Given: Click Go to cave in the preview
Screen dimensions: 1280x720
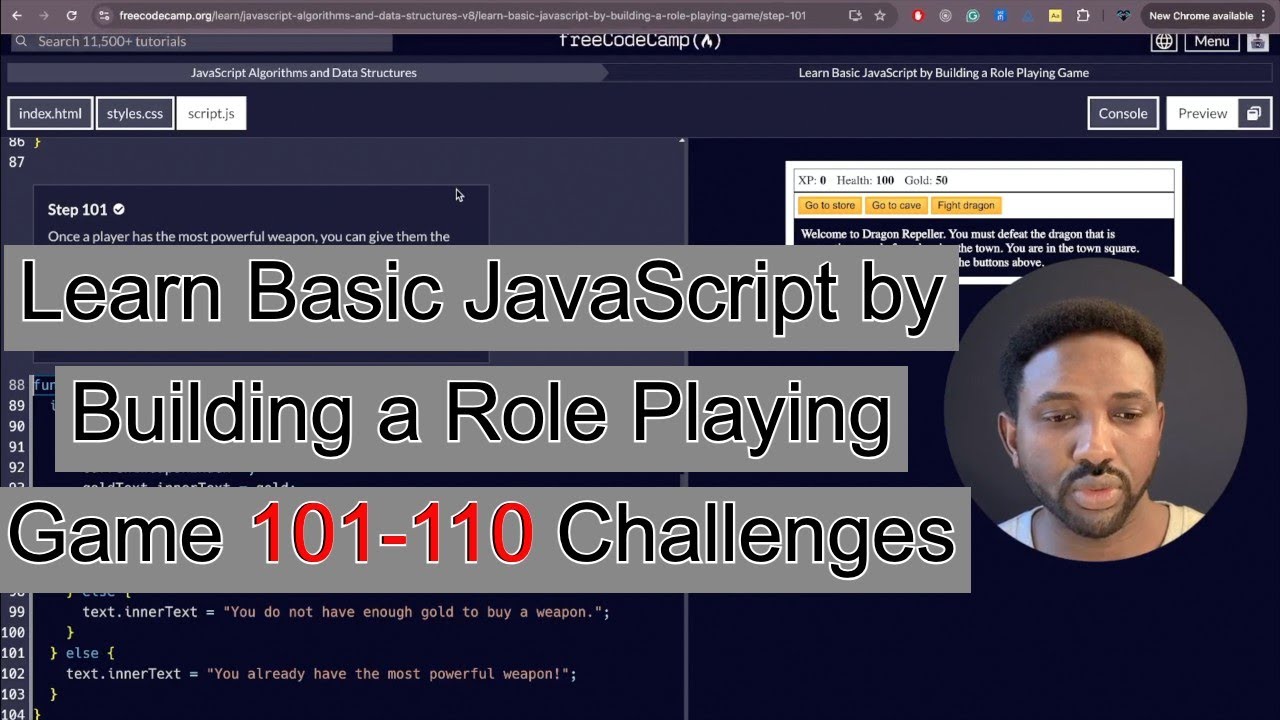Looking at the screenshot, I should (896, 205).
